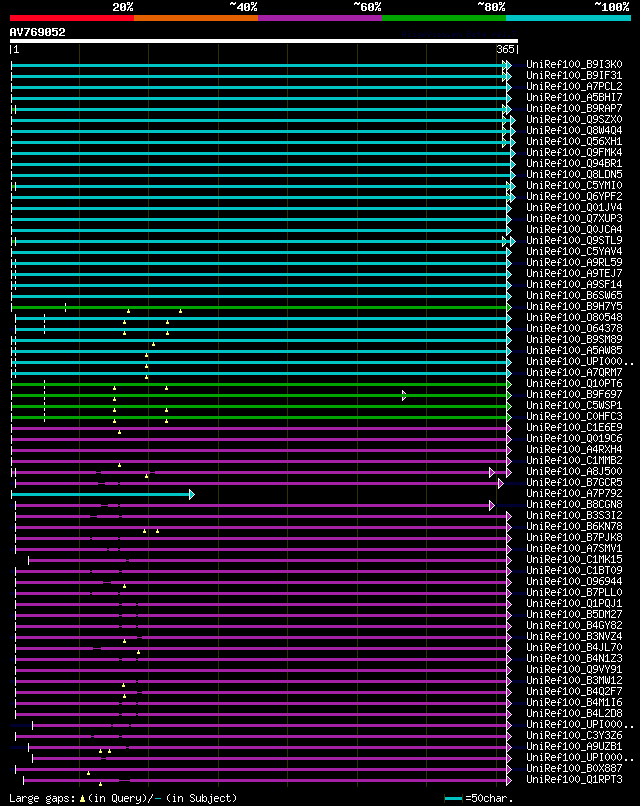Image resolution: width=640 pixels, height=806 pixels.
Task: Click the UniRef100_Q7XUP3 hit name
Action: tap(574, 218)
